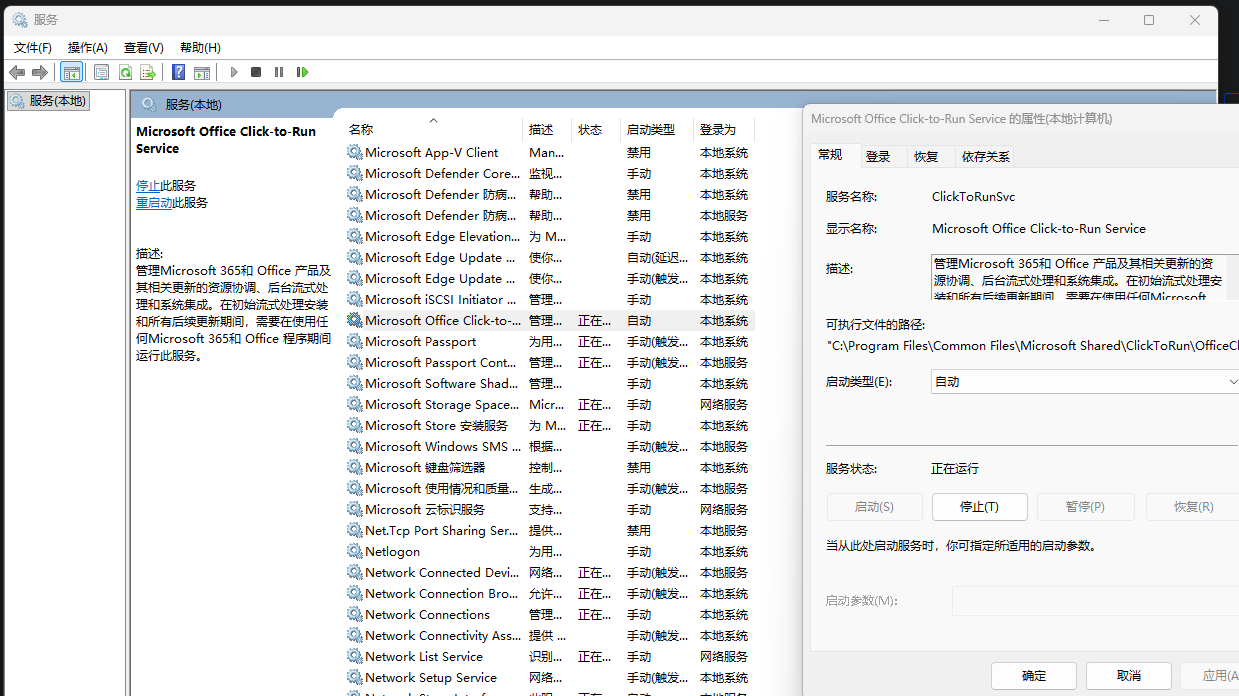
Task: Click the 描述 text box in properties
Action: 1084,277
